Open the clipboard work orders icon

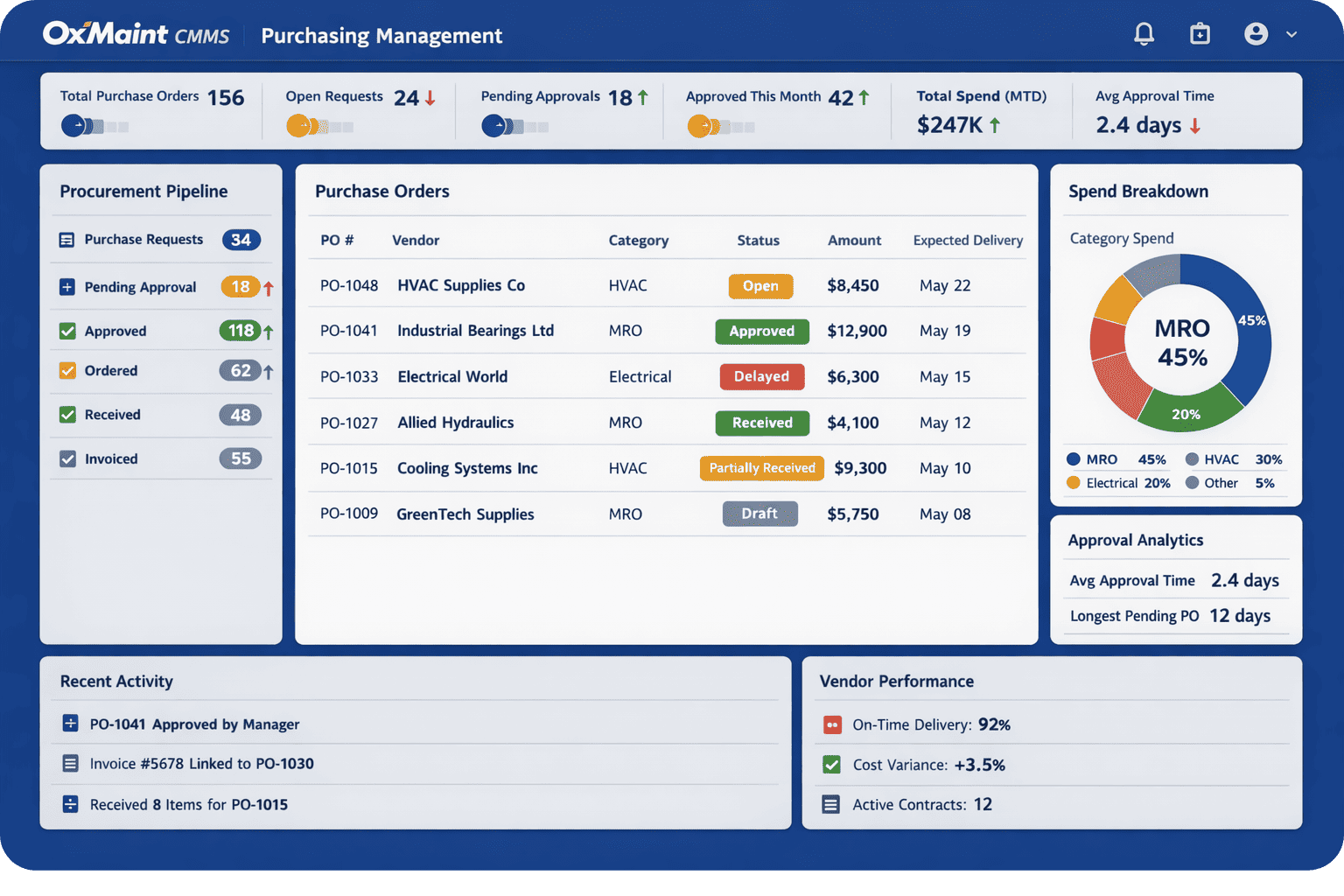1200,34
